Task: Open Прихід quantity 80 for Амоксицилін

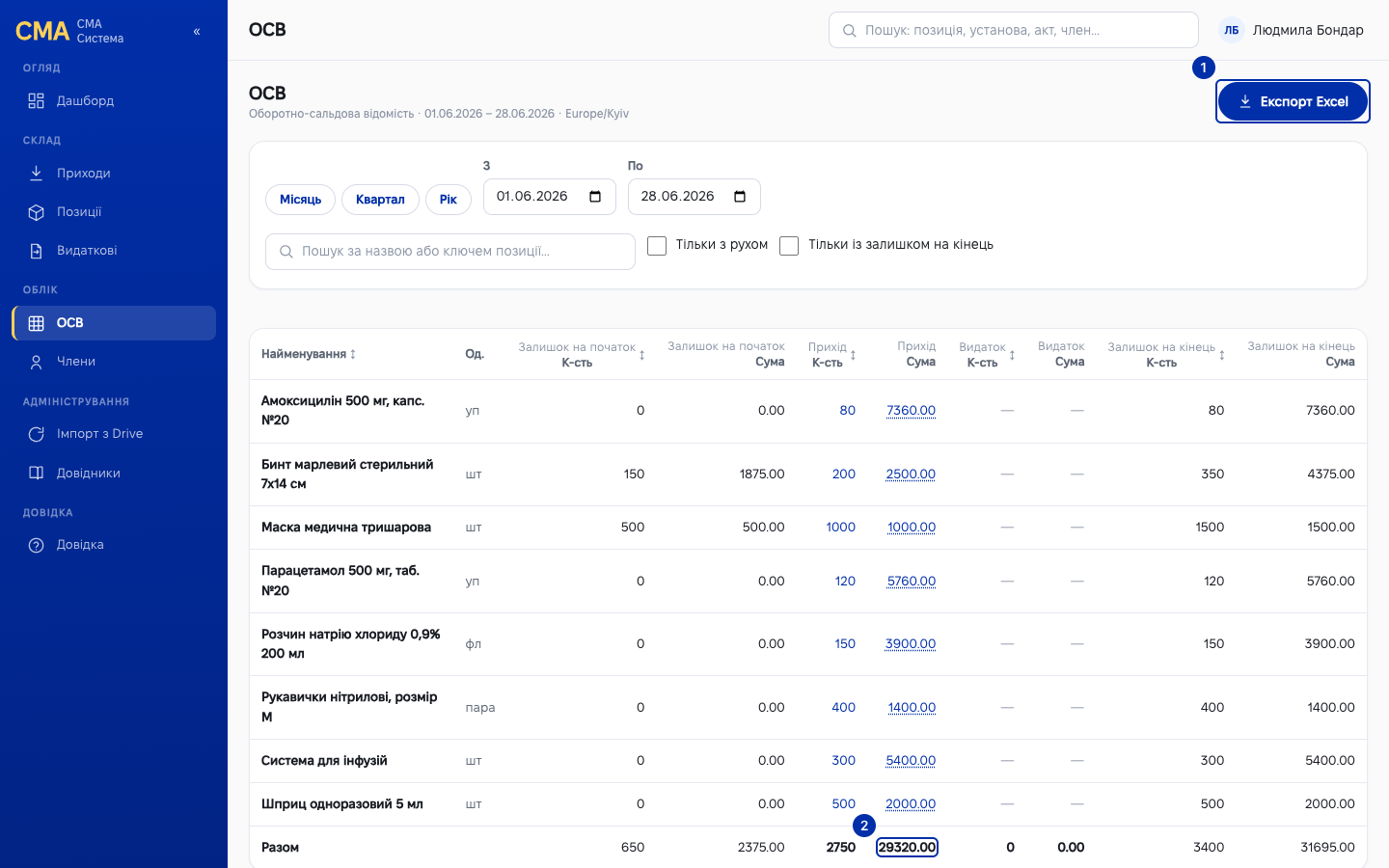Action: coord(848,411)
